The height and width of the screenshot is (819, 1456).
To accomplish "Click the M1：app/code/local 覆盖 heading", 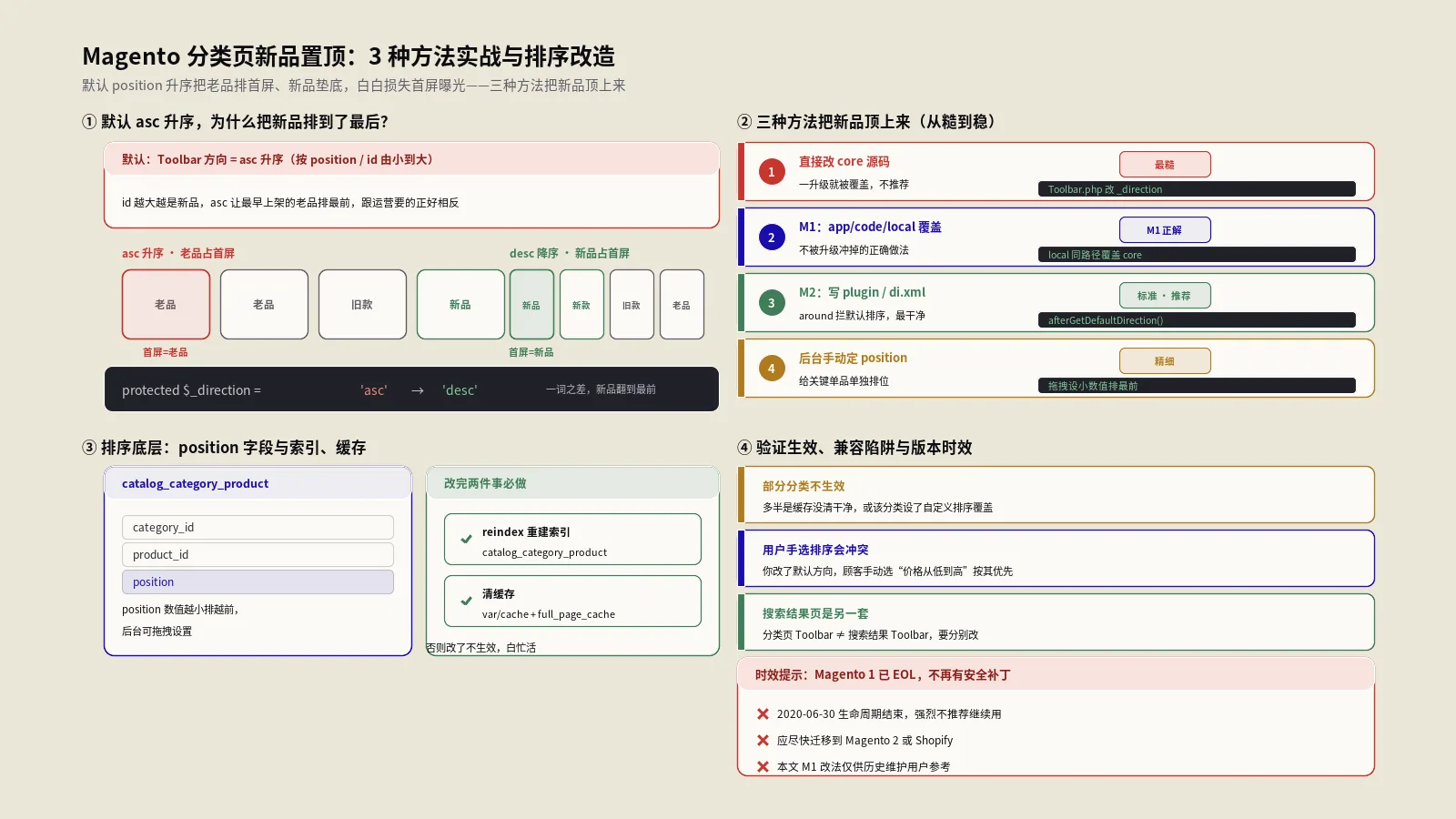I will (870, 227).
